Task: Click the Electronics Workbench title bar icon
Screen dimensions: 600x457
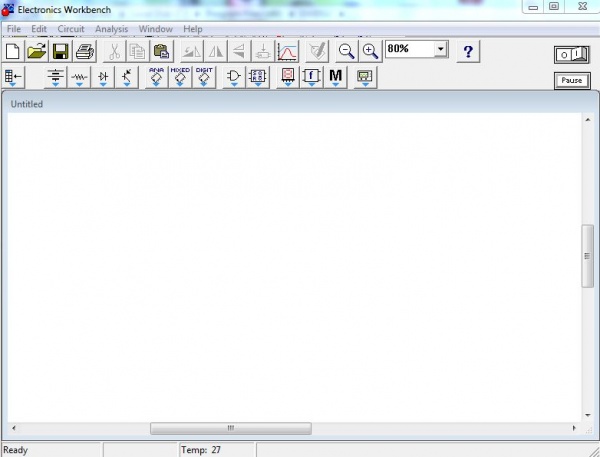Action: click(7, 10)
